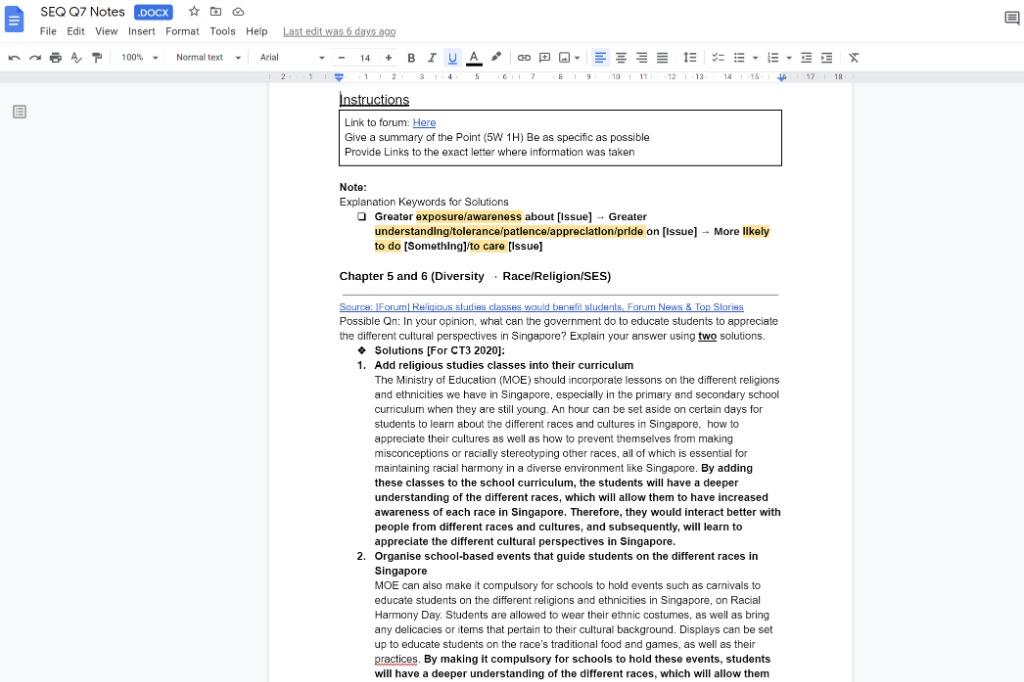Click the Here forum hyperlink
Screen dimensions: 1024x682
pos(424,122)
